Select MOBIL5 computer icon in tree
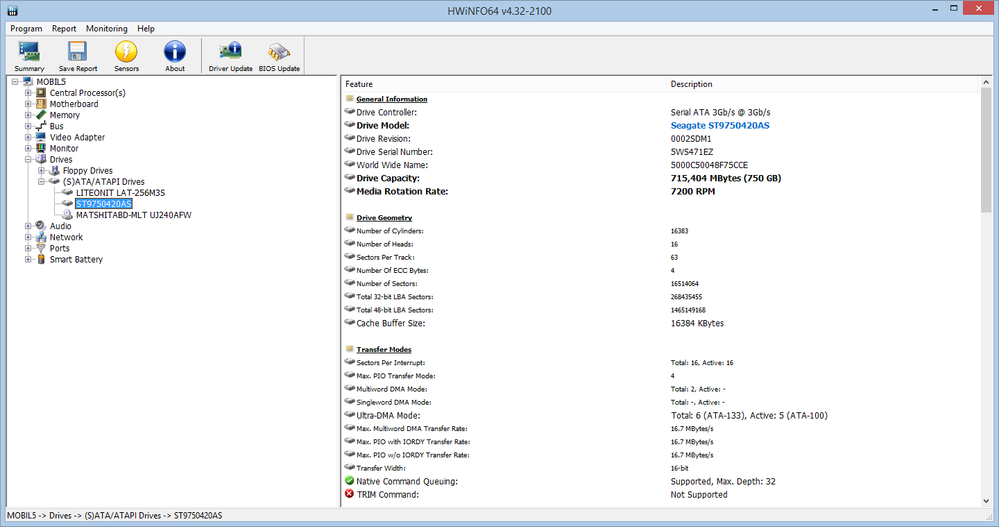 (28, 82)
